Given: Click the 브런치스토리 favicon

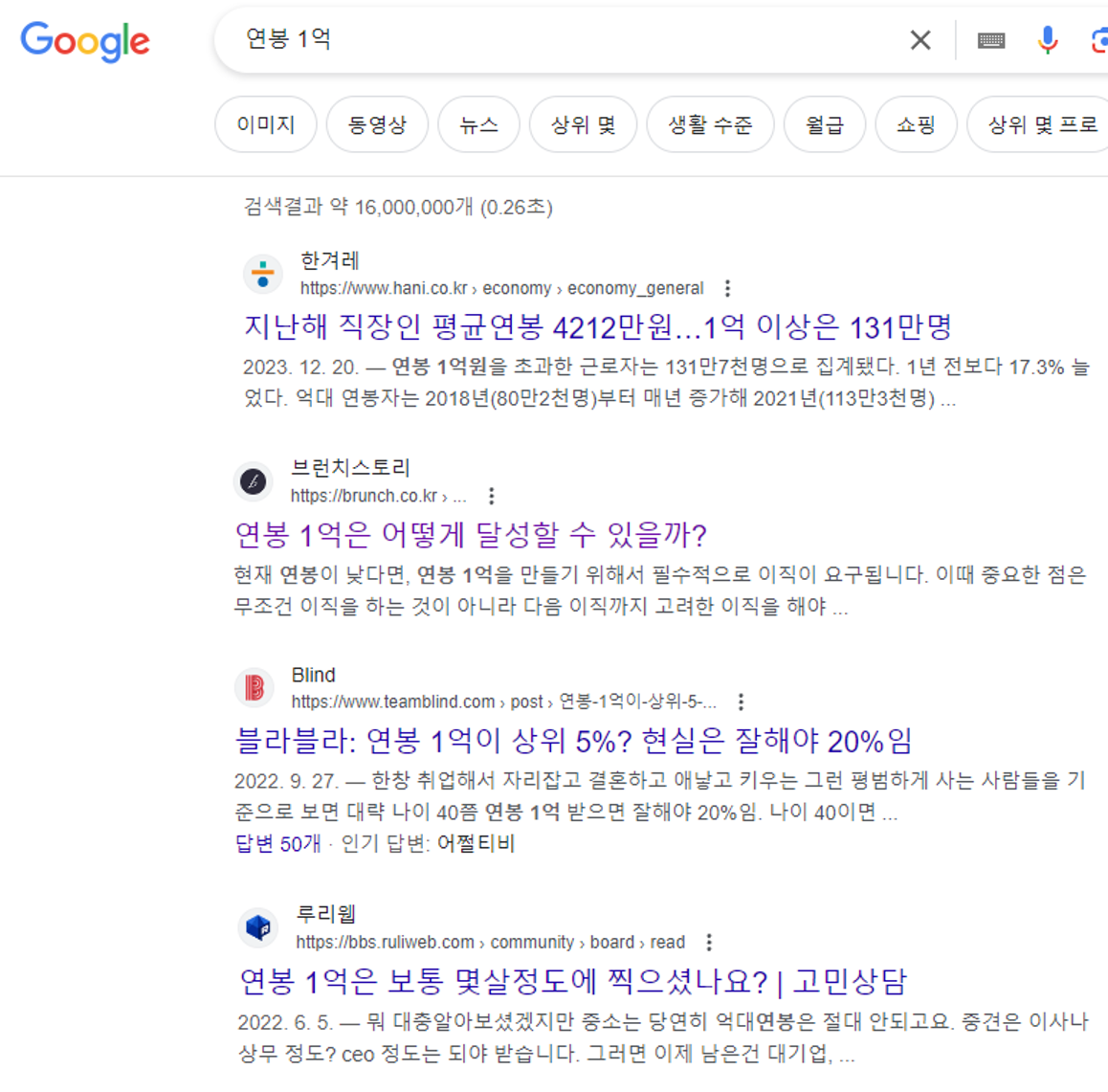Looking at the screenshot, I should point(252,483).
